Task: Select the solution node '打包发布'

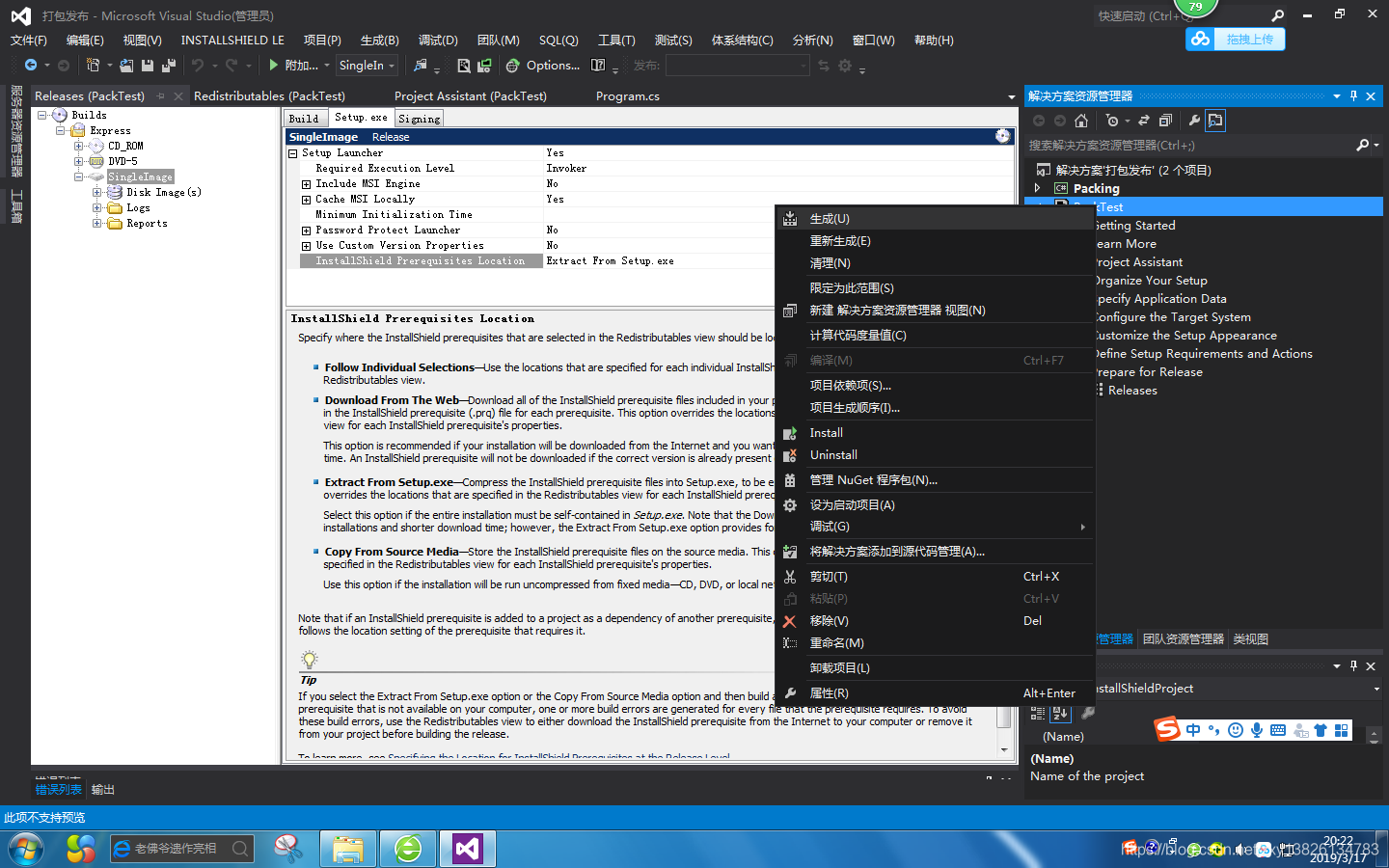Action: point(1132,170)
